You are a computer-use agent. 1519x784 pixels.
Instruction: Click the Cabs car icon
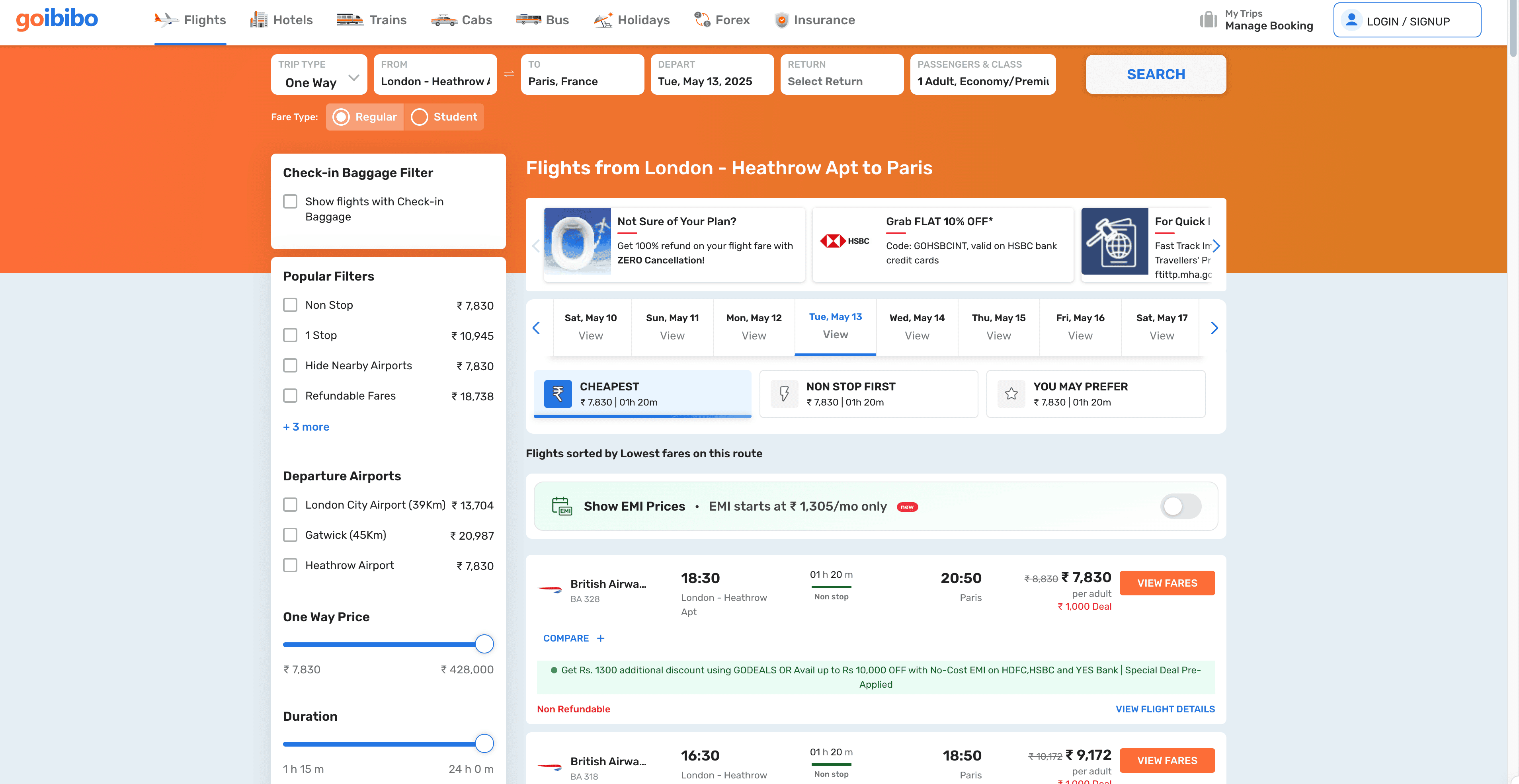coord(443,20)
